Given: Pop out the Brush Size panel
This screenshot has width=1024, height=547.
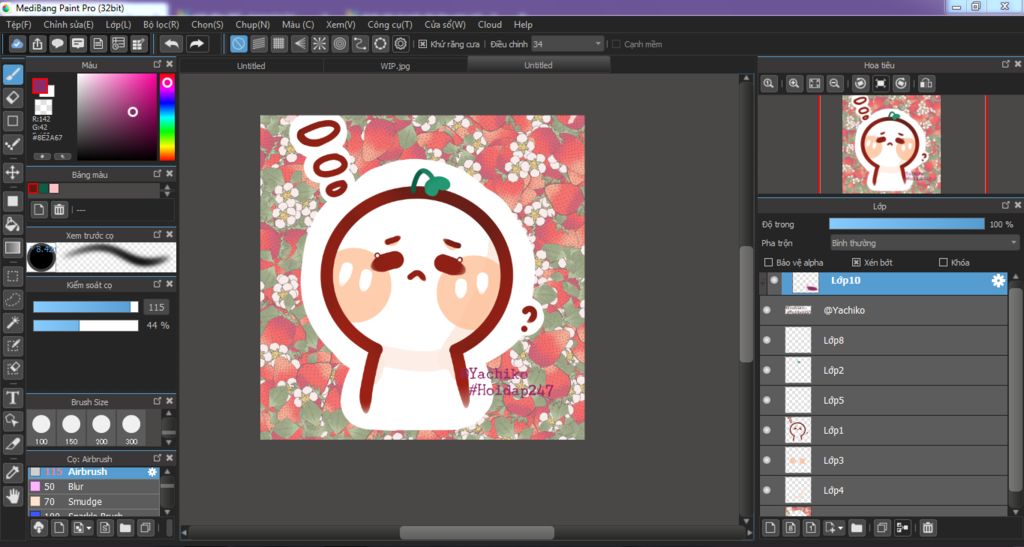Looking at the screenshot, I should pos(157,401).
